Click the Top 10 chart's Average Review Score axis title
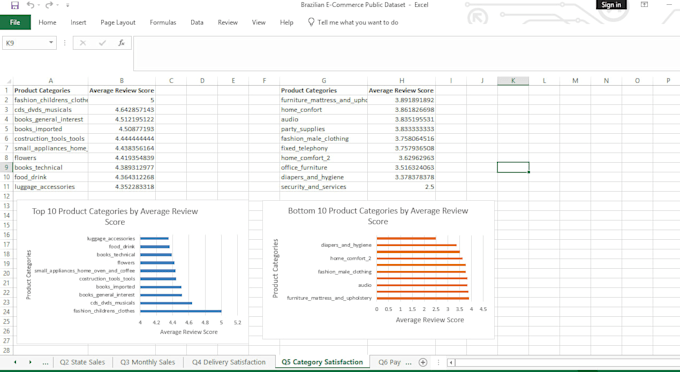 (x=189, y=332)
